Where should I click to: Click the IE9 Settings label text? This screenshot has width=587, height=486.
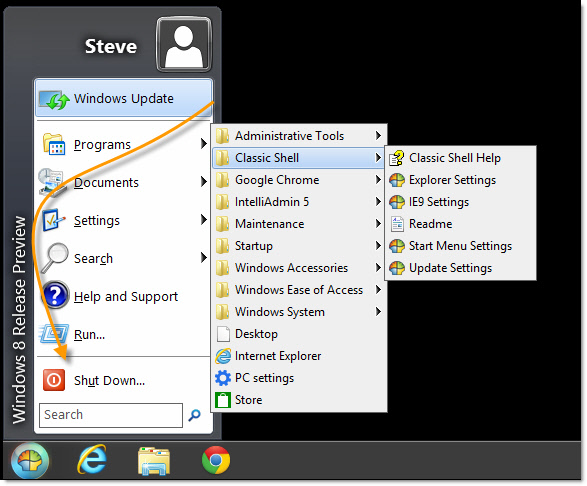(439, 203)
